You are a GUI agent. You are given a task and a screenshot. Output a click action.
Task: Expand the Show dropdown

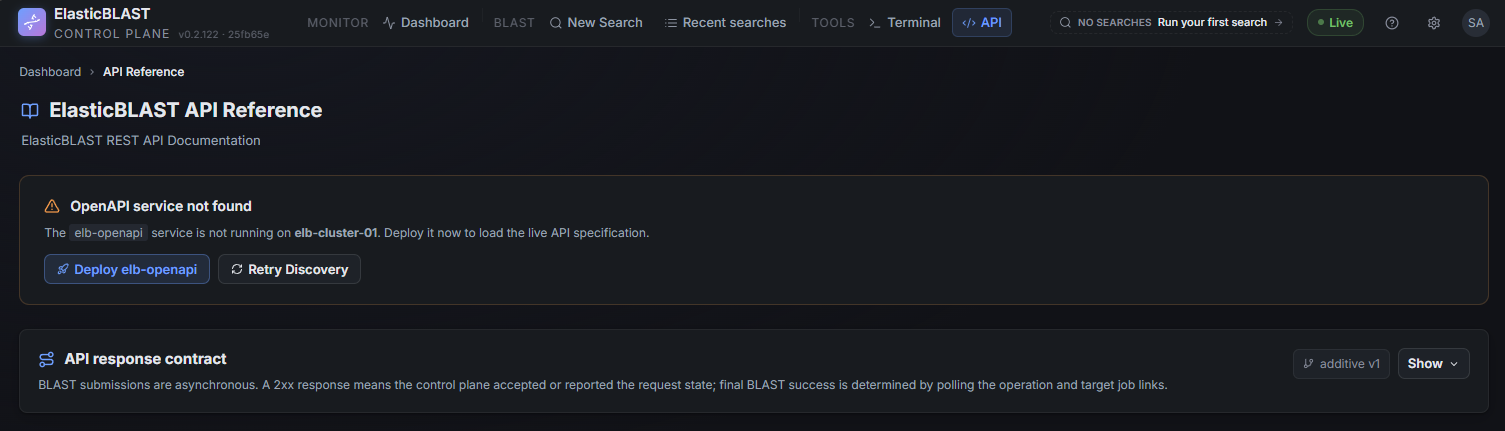pyautogui.click(x=1433, y=364)
